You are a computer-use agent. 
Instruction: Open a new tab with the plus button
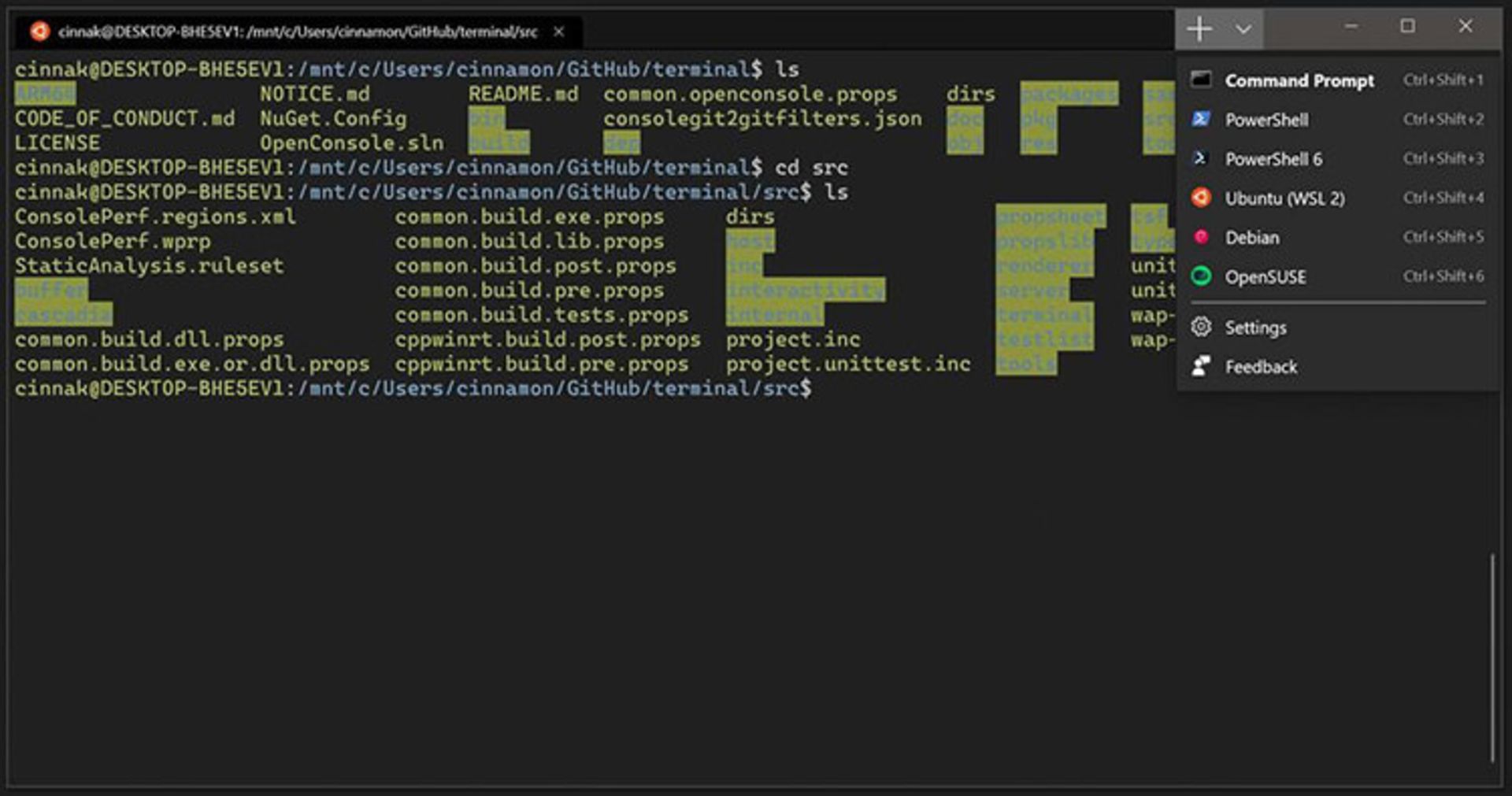pyautogui.click(x=1200, y=28)
